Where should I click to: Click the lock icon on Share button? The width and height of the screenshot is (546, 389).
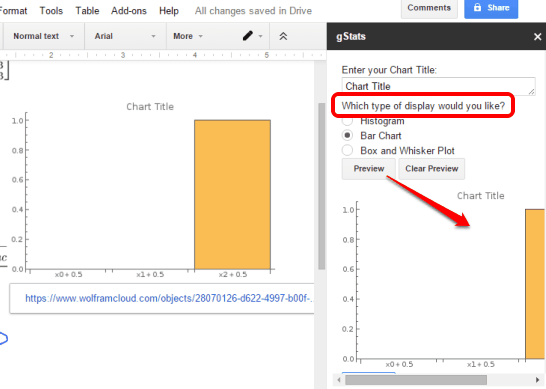477,7
